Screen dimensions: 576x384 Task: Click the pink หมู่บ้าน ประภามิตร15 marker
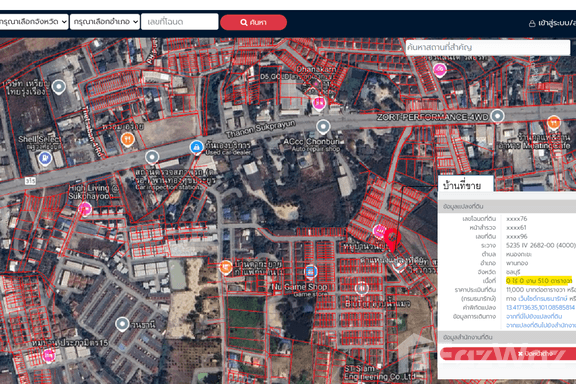point(48,356)
